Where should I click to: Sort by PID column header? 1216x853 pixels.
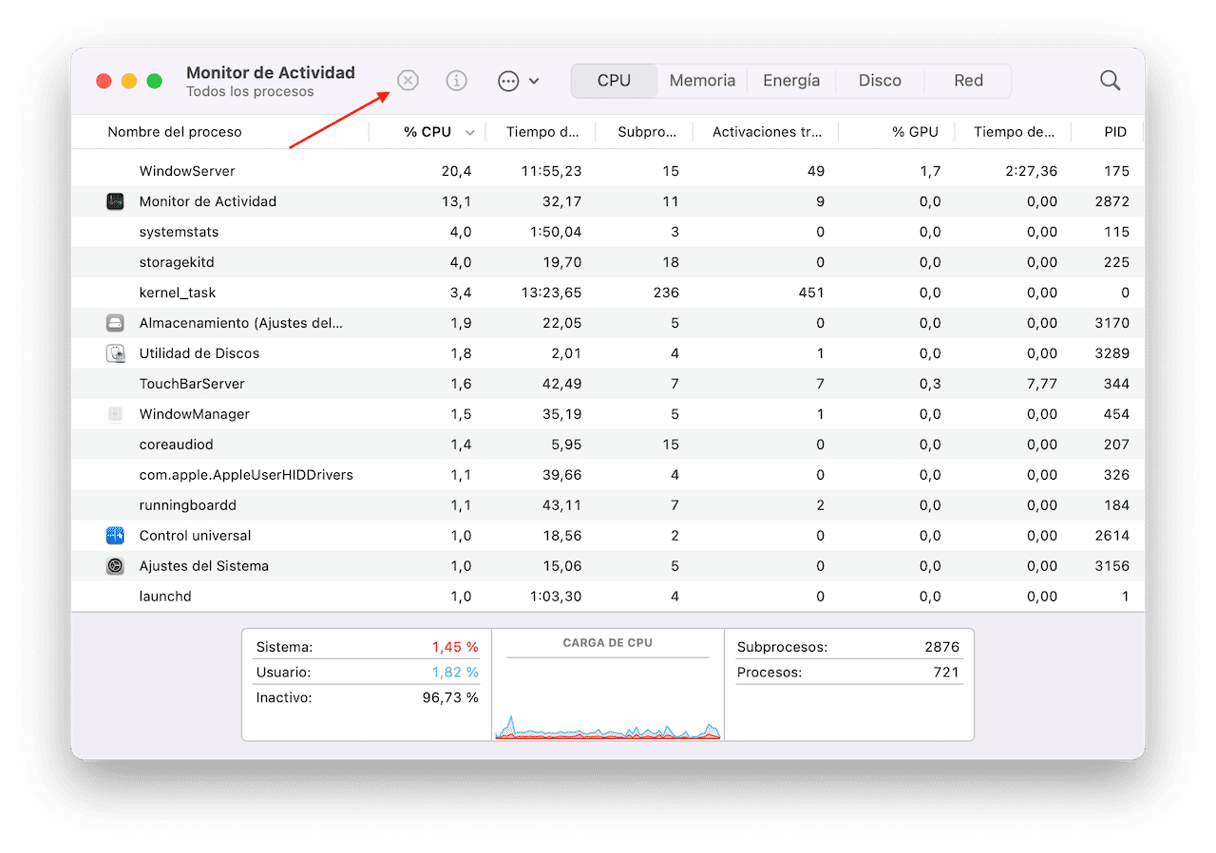click(x=1115, y=132)
